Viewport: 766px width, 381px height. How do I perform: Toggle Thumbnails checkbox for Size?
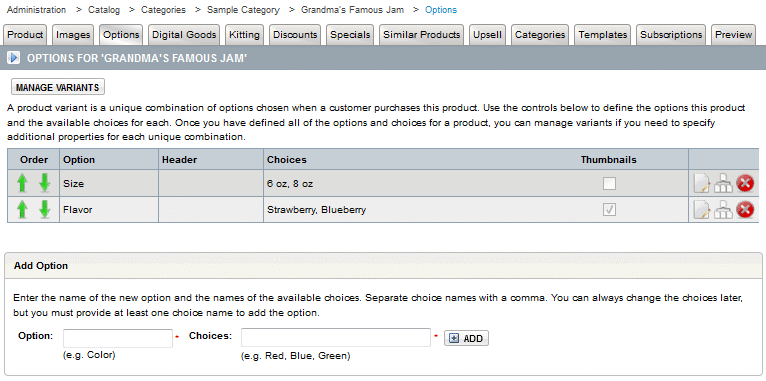tap(609, 184)
